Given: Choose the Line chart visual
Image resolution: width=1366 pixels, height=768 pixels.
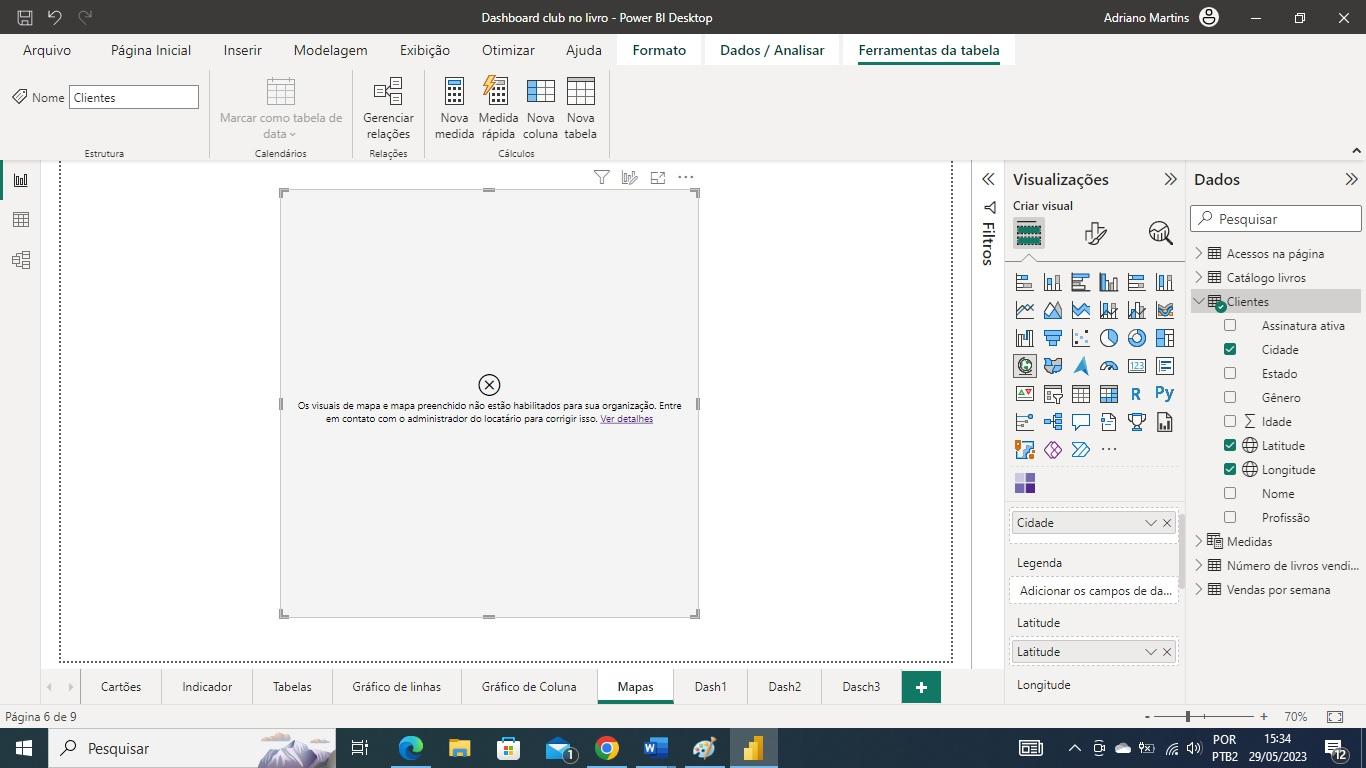Looking at the screenshot, I should [x=1024, y=310].
